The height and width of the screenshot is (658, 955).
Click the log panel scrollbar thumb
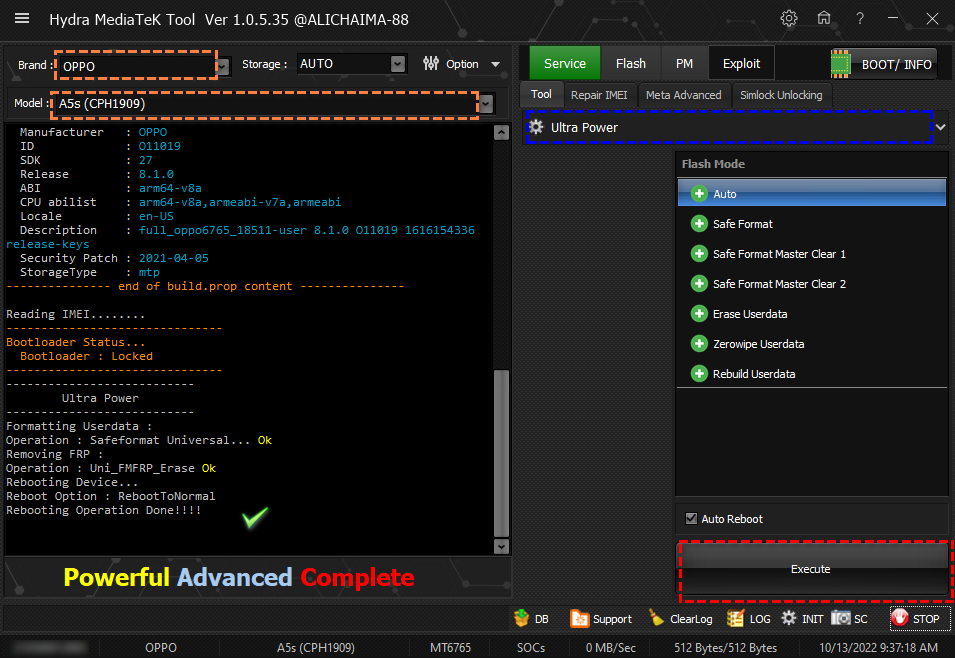pos(501,453)
